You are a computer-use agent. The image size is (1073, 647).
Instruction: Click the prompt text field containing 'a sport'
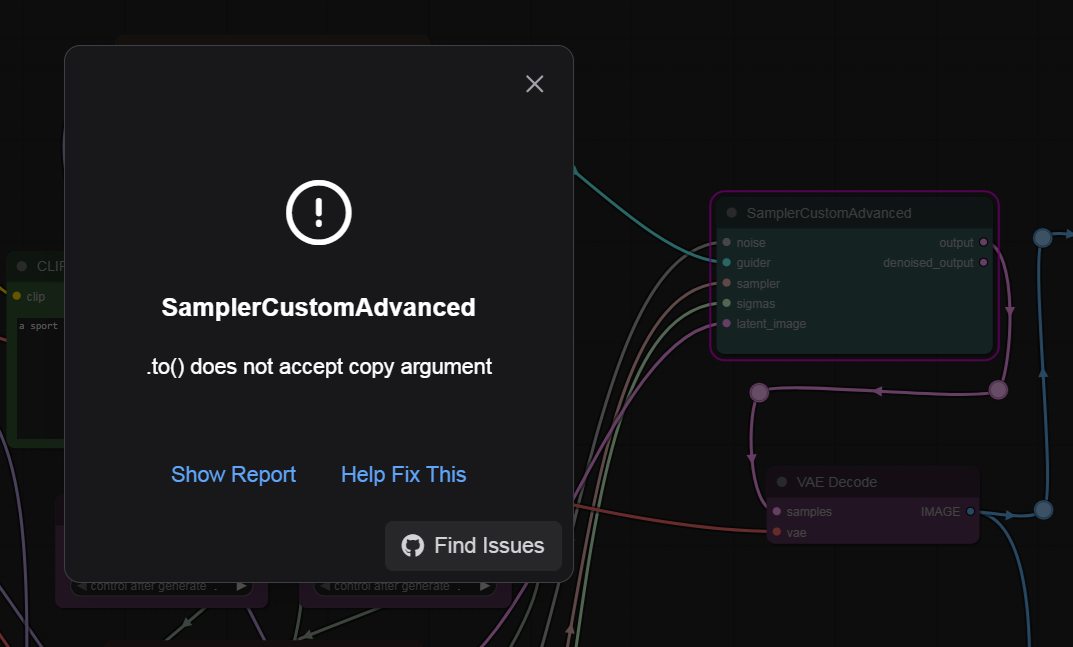pyautogui.click(x=40, y=370)
